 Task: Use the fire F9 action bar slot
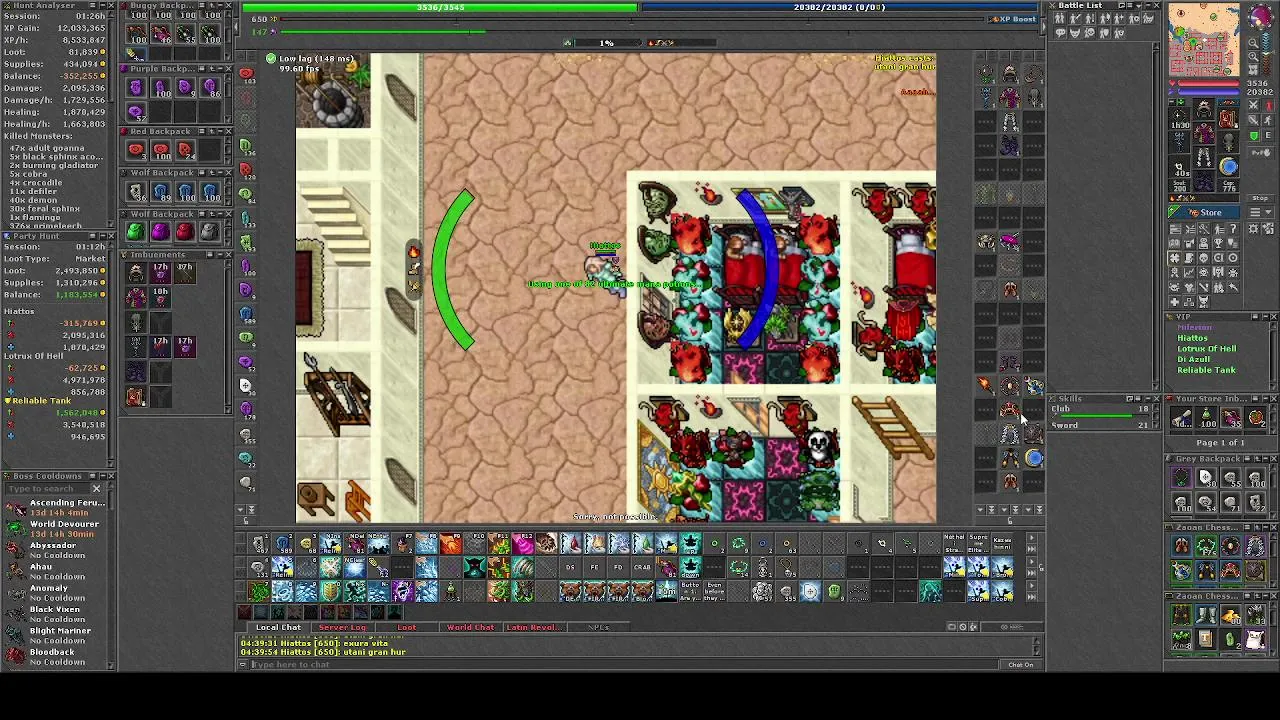pyautogui.click(x=450, y=543)
